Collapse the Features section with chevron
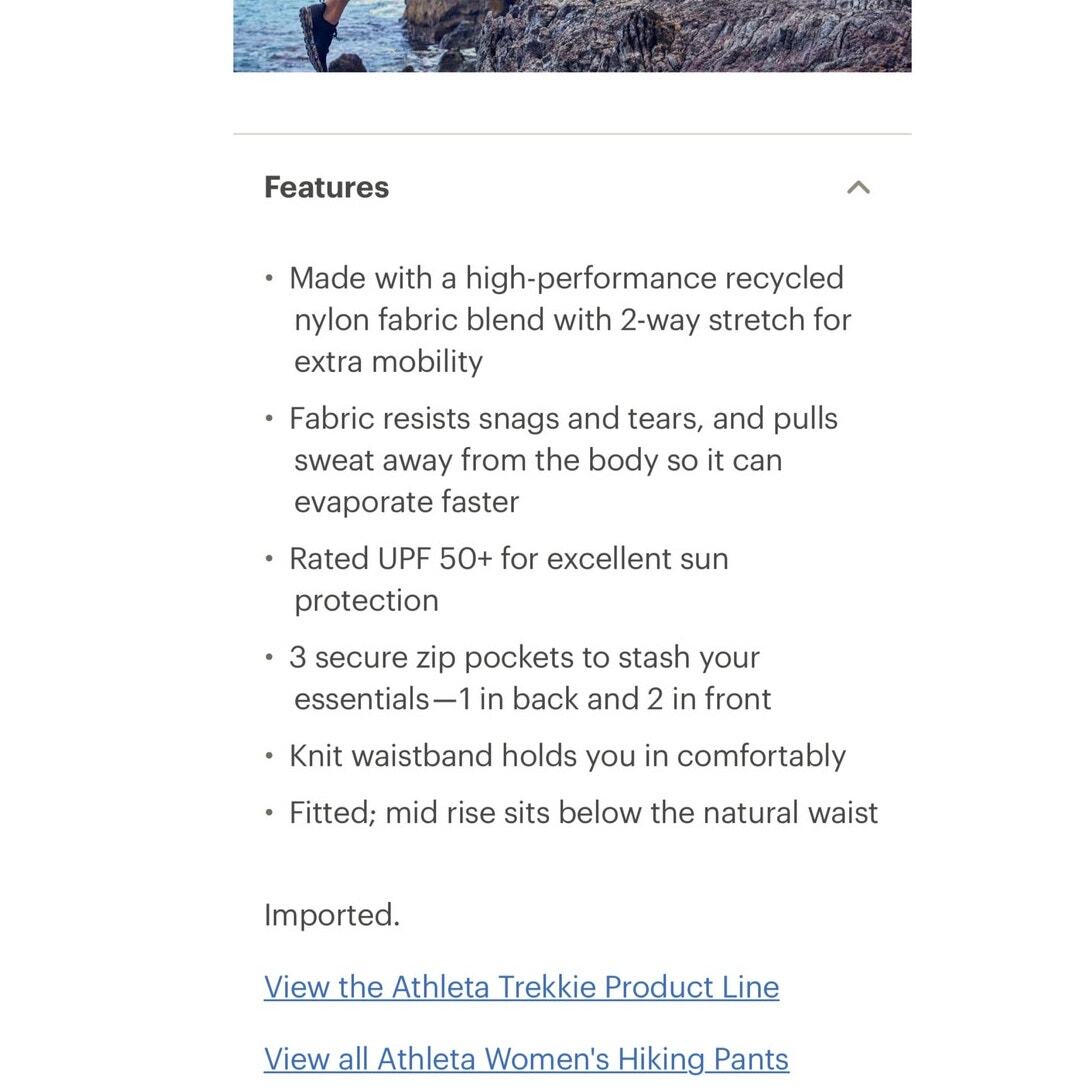 tap(858, 187)
